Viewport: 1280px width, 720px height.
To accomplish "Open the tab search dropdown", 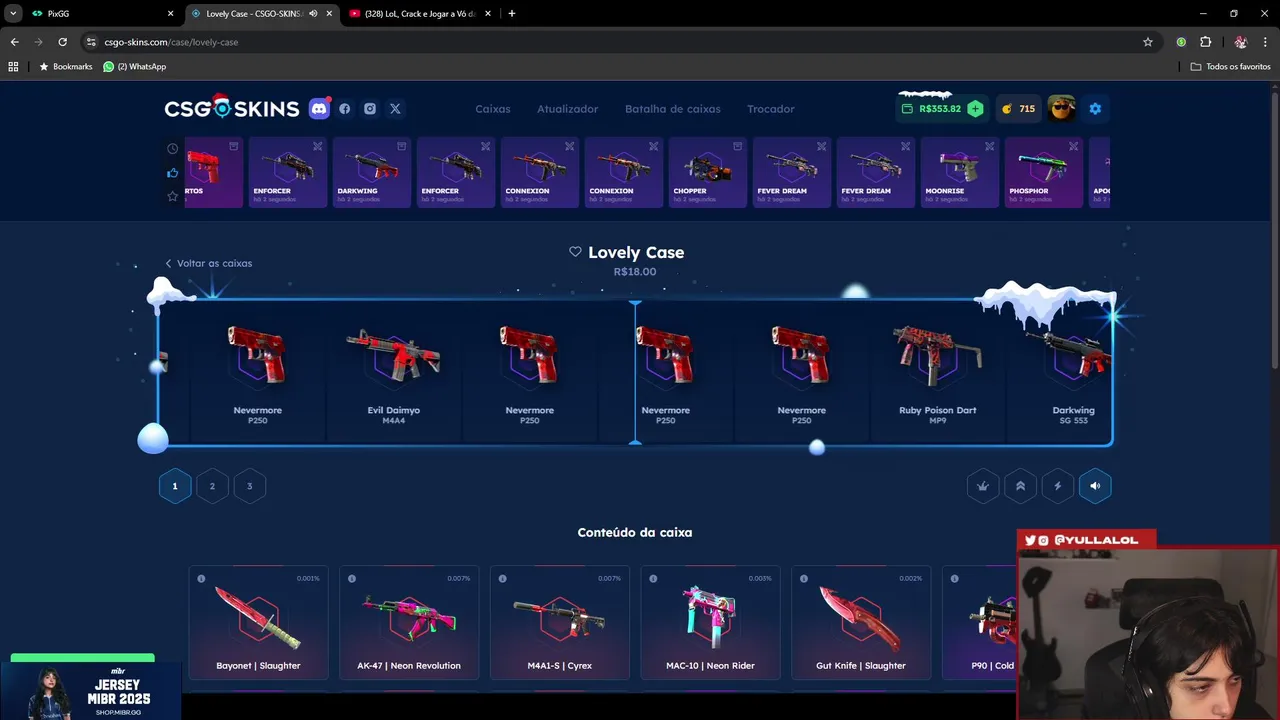I will click(13, 14).
